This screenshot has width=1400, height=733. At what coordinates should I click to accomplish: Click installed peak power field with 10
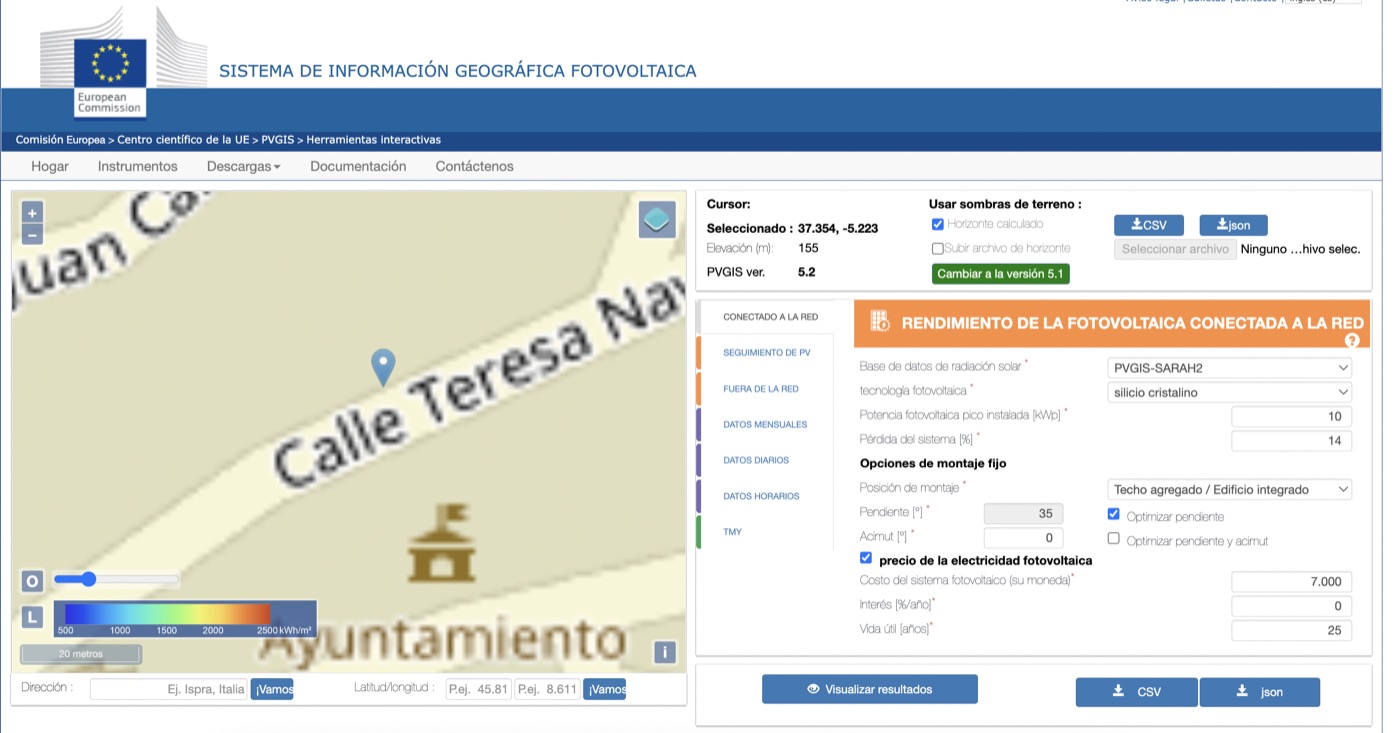(x=1291, y=416)
